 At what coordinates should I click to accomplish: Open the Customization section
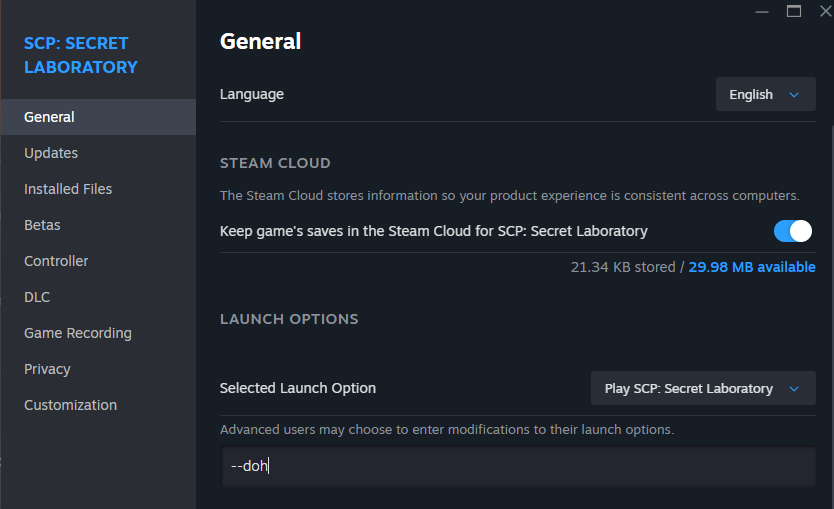70,405
